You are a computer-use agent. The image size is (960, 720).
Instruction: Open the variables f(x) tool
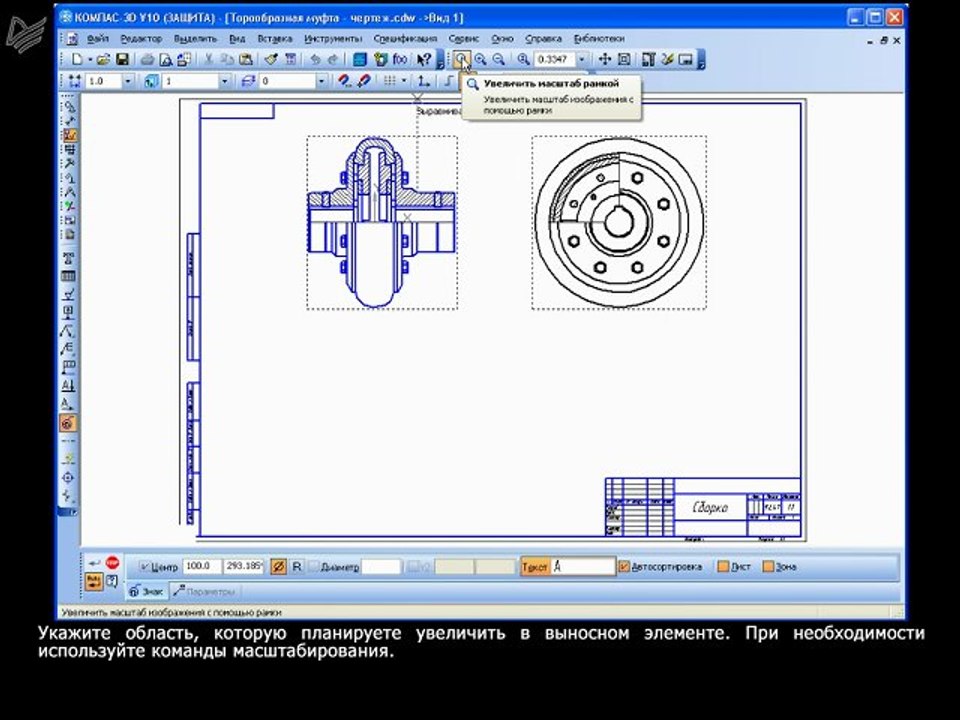[400, 59]
